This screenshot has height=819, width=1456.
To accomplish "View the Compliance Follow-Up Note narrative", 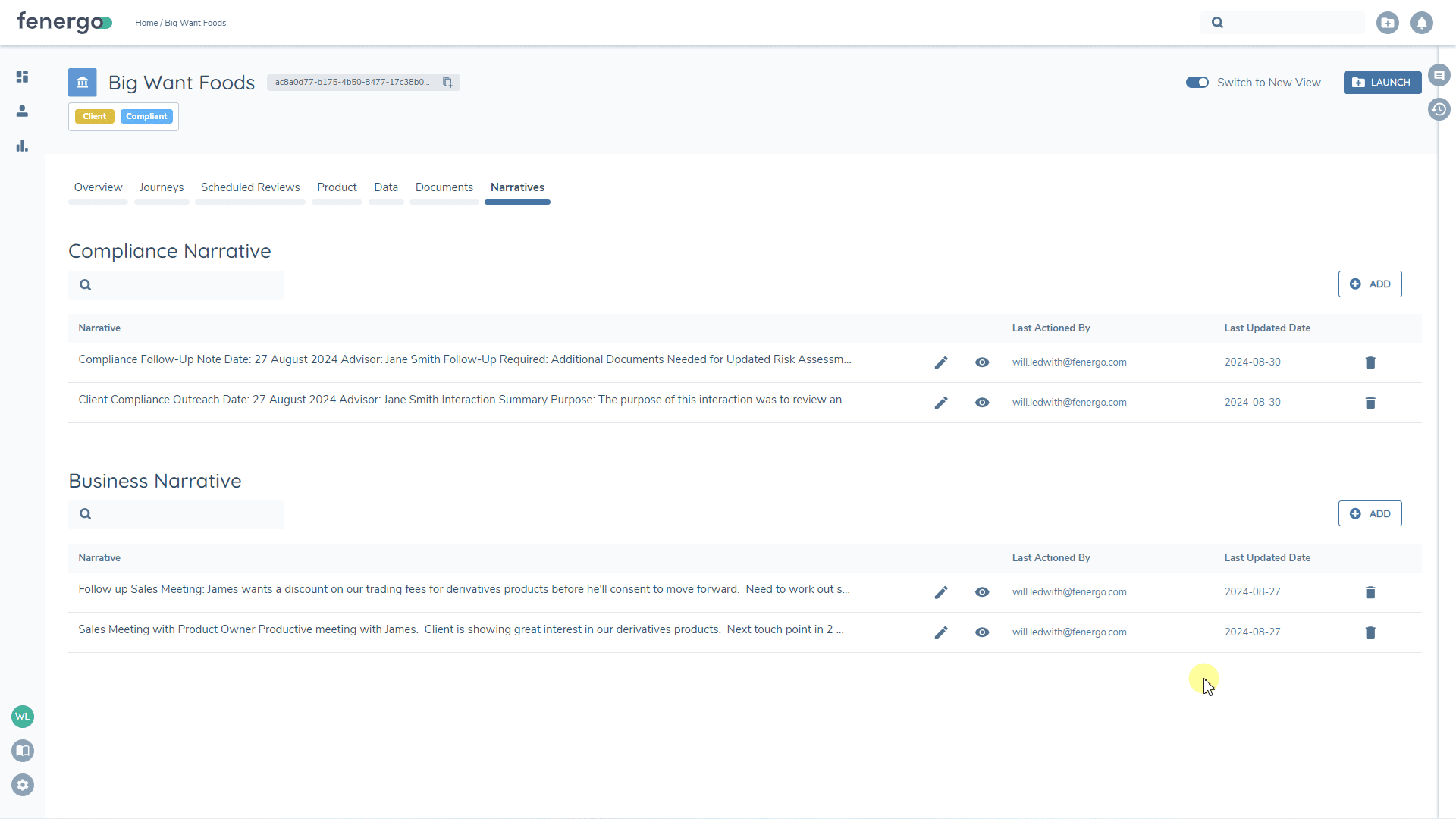I will point(981,362).
